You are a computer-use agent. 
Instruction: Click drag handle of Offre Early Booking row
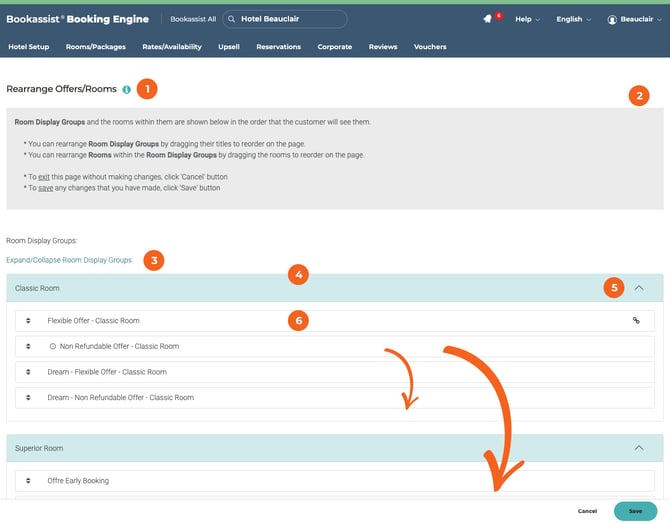click(x=28, y=481)
